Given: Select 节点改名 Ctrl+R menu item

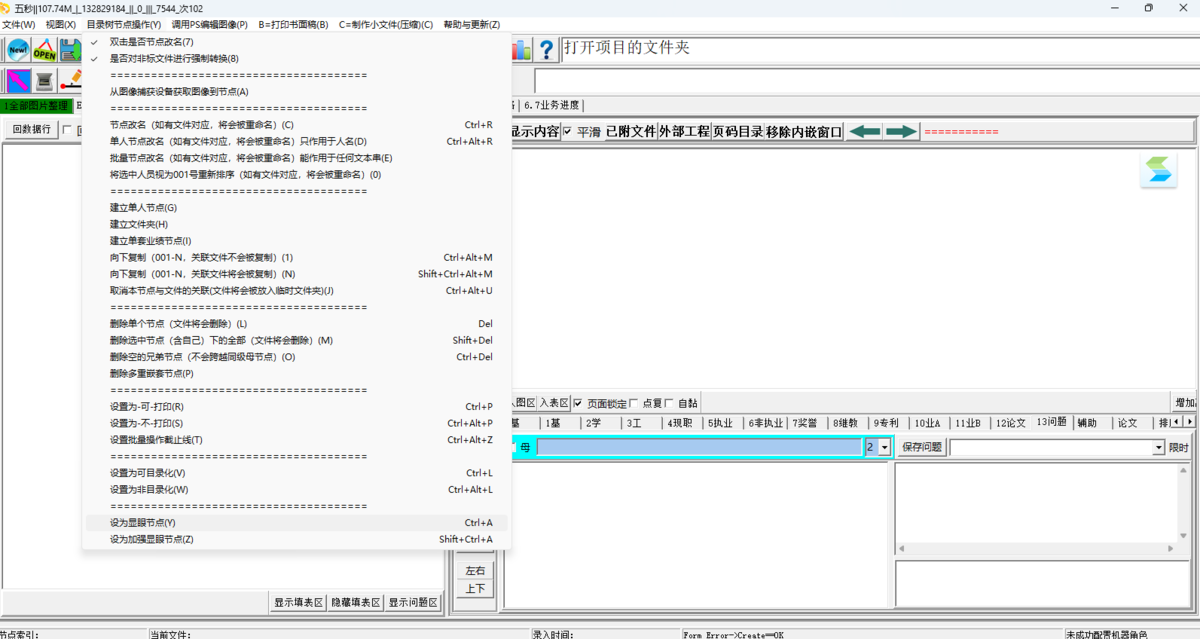Looking at the screenshot, I should point(297,125).
